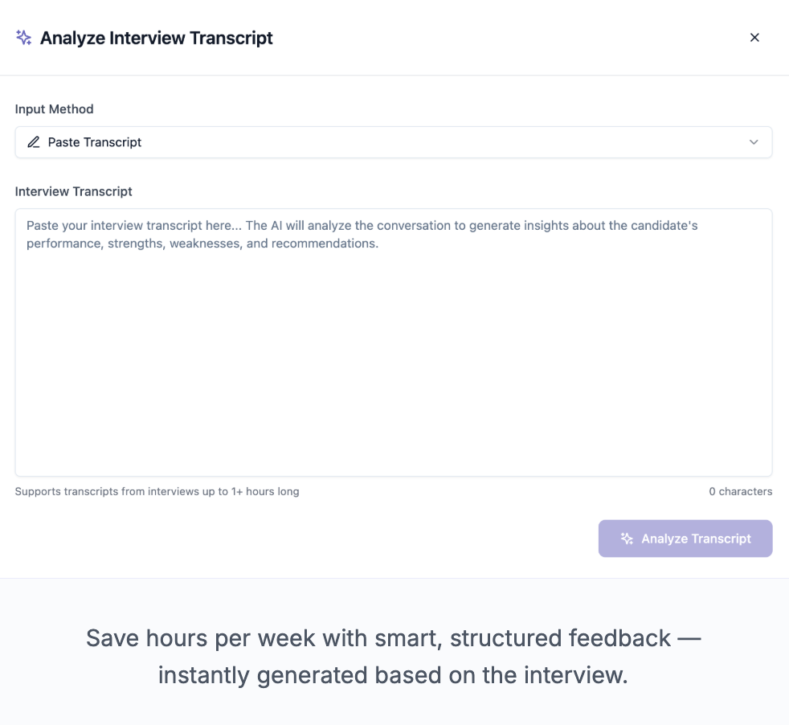Click the word "Analyze" in the purple button
The width and height of the screenshot is (789, 725).
(x=663, y=539)
